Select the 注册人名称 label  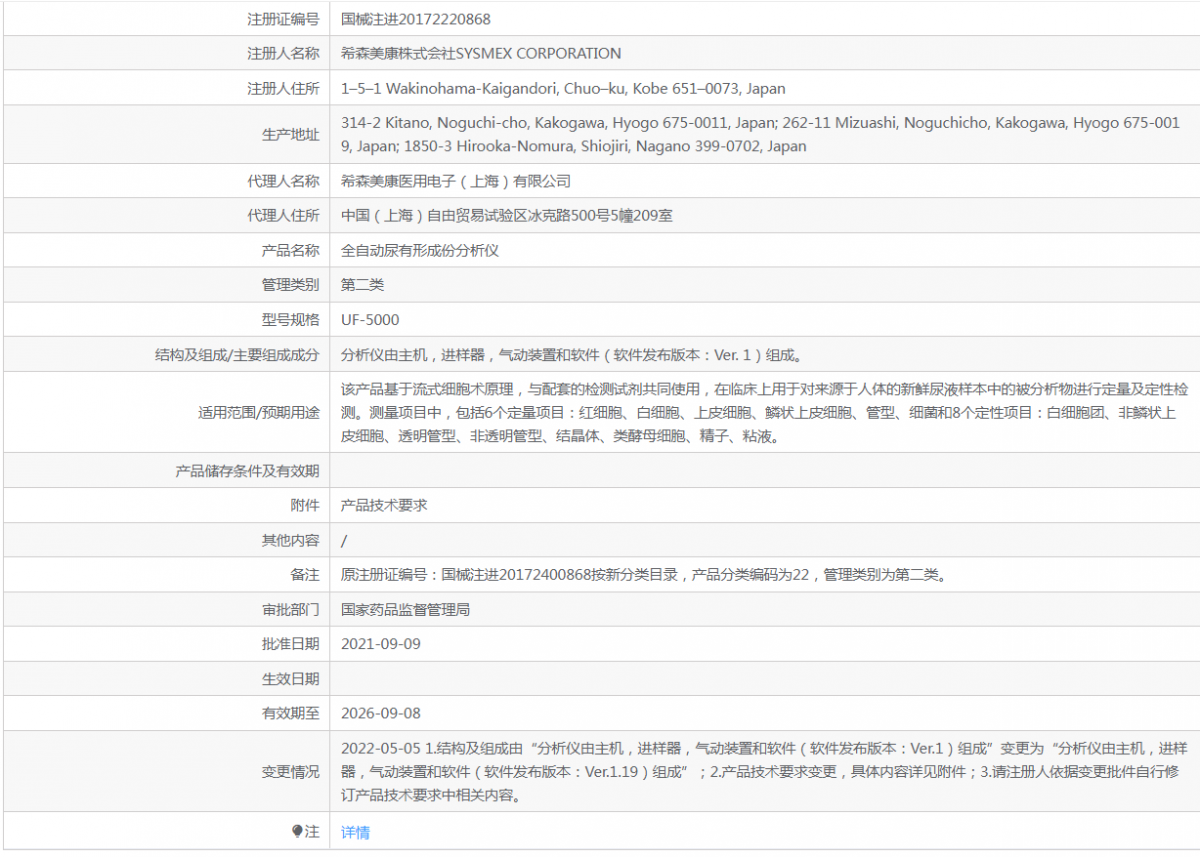click(283, 54)
